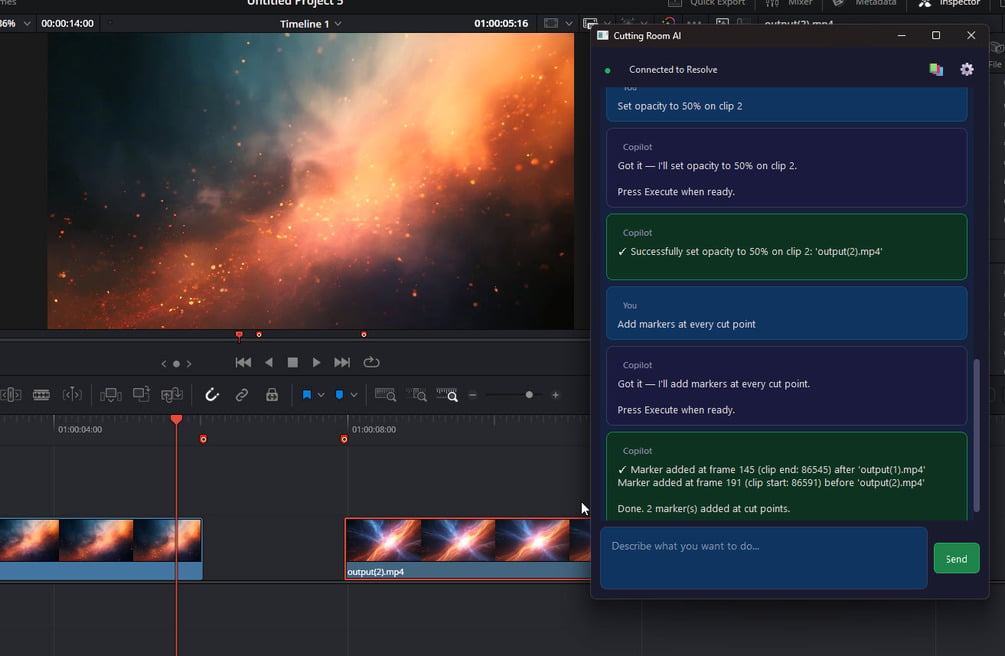This screenshot has width=1005, height=656.
Task: Click the green connection status dot
Action: coord(608,71)
